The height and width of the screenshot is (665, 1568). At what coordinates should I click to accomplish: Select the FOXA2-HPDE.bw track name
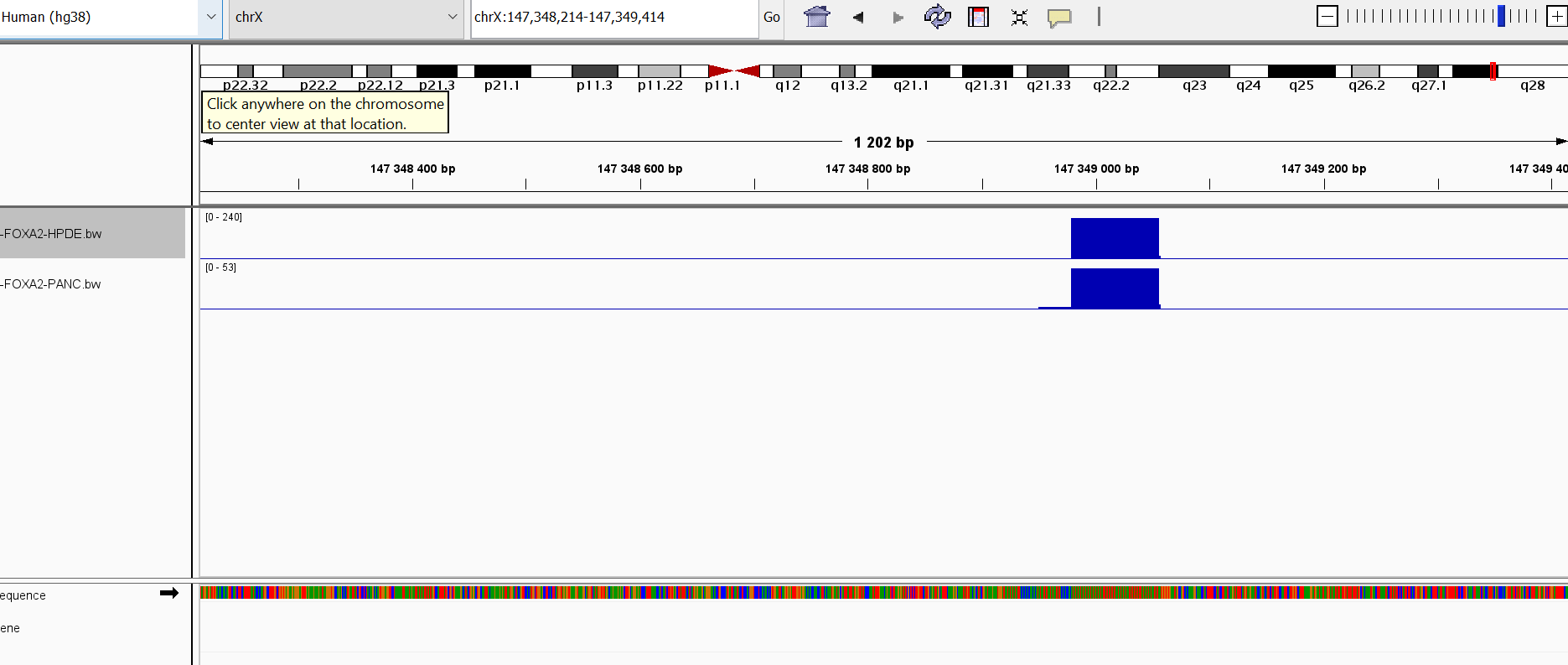click(51, 234)
